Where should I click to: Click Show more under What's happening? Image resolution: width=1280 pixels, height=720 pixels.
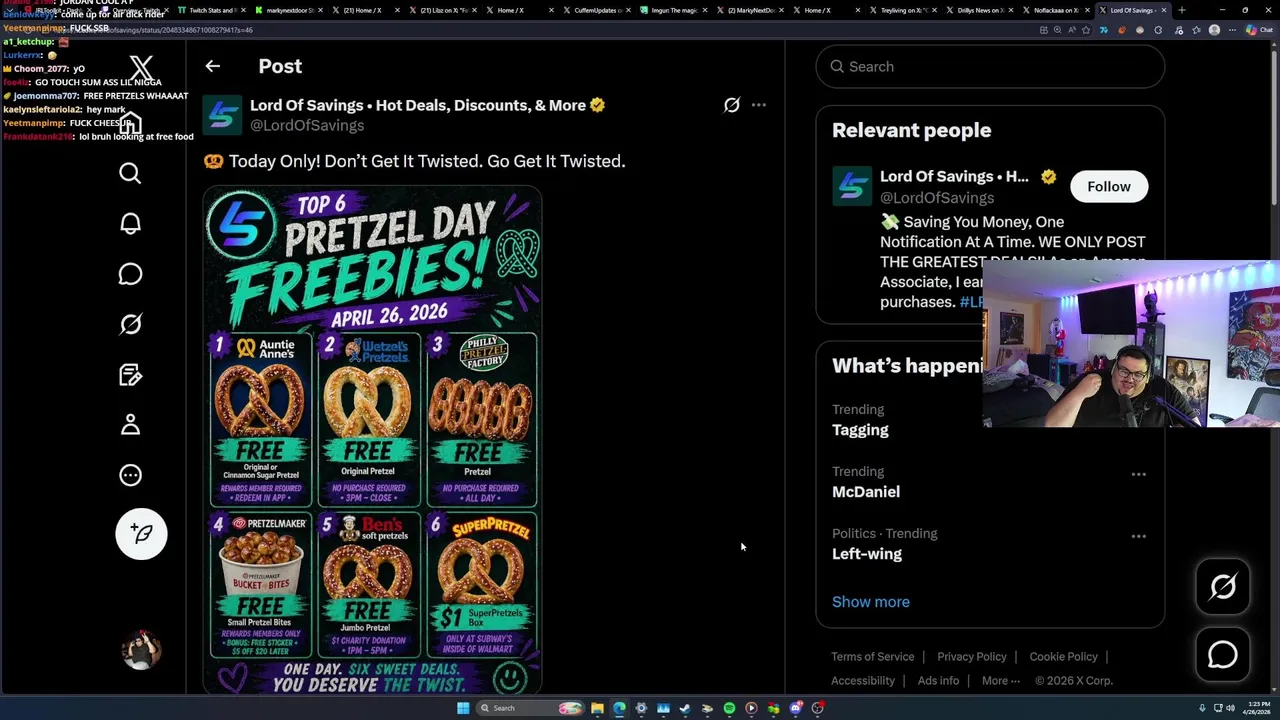871,602
